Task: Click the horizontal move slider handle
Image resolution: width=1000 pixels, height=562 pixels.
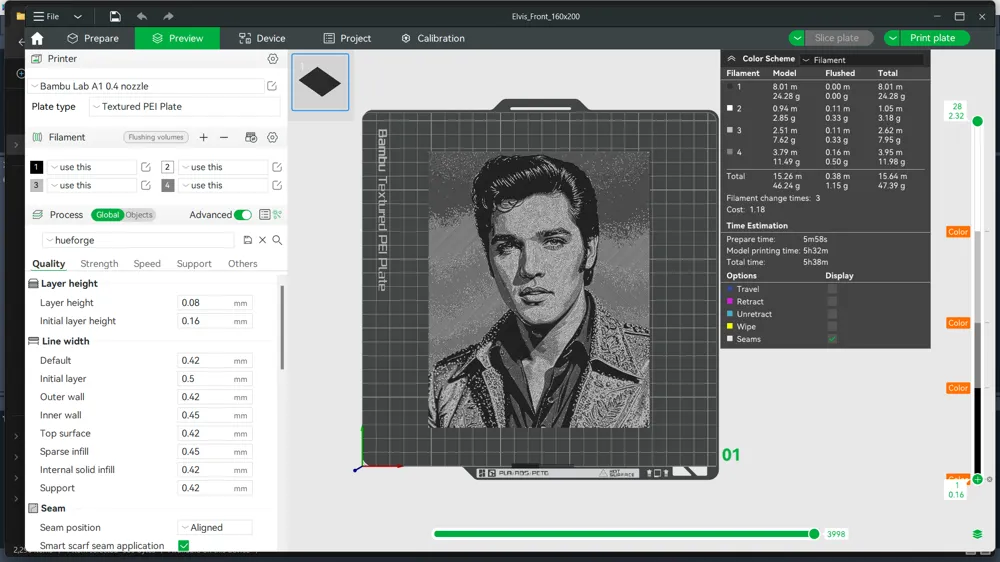Action: [x=814, y=534]
